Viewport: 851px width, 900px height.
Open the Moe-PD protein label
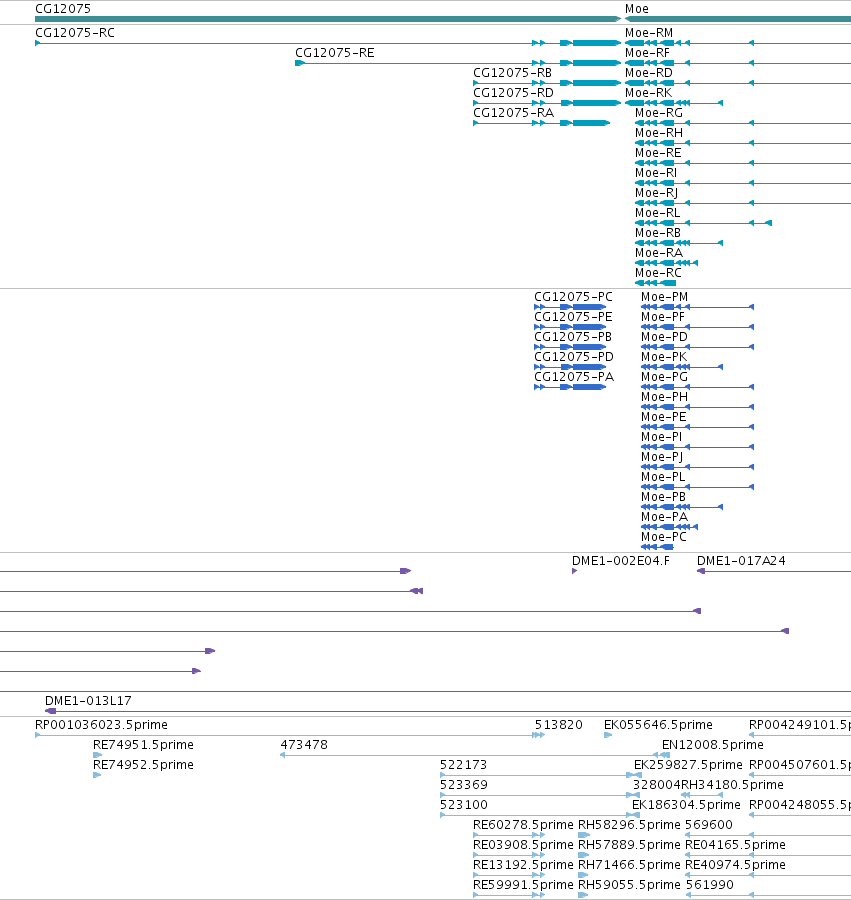pyautogui.click(x=664, y=337)
